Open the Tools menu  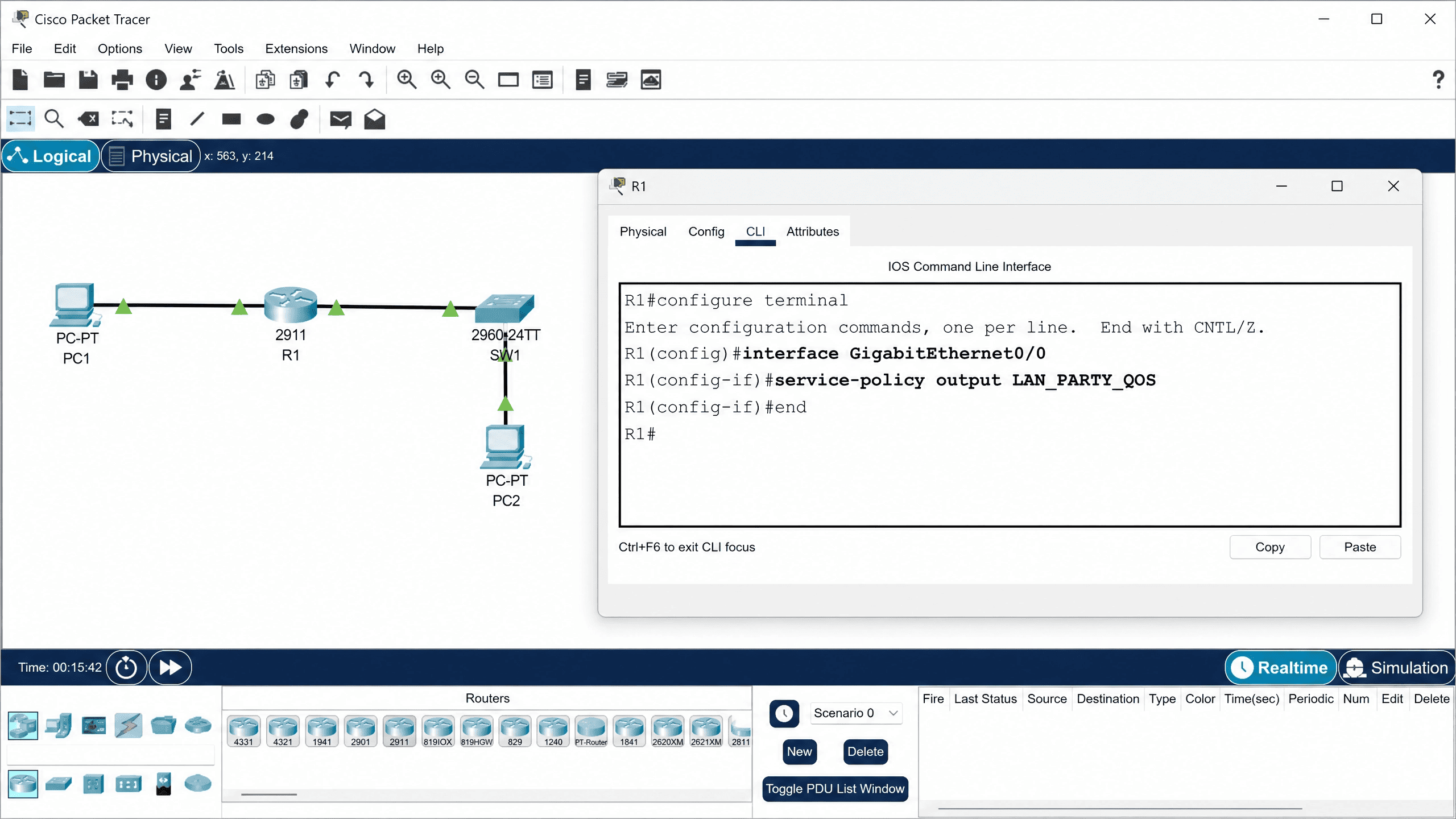tap(229, 48)
